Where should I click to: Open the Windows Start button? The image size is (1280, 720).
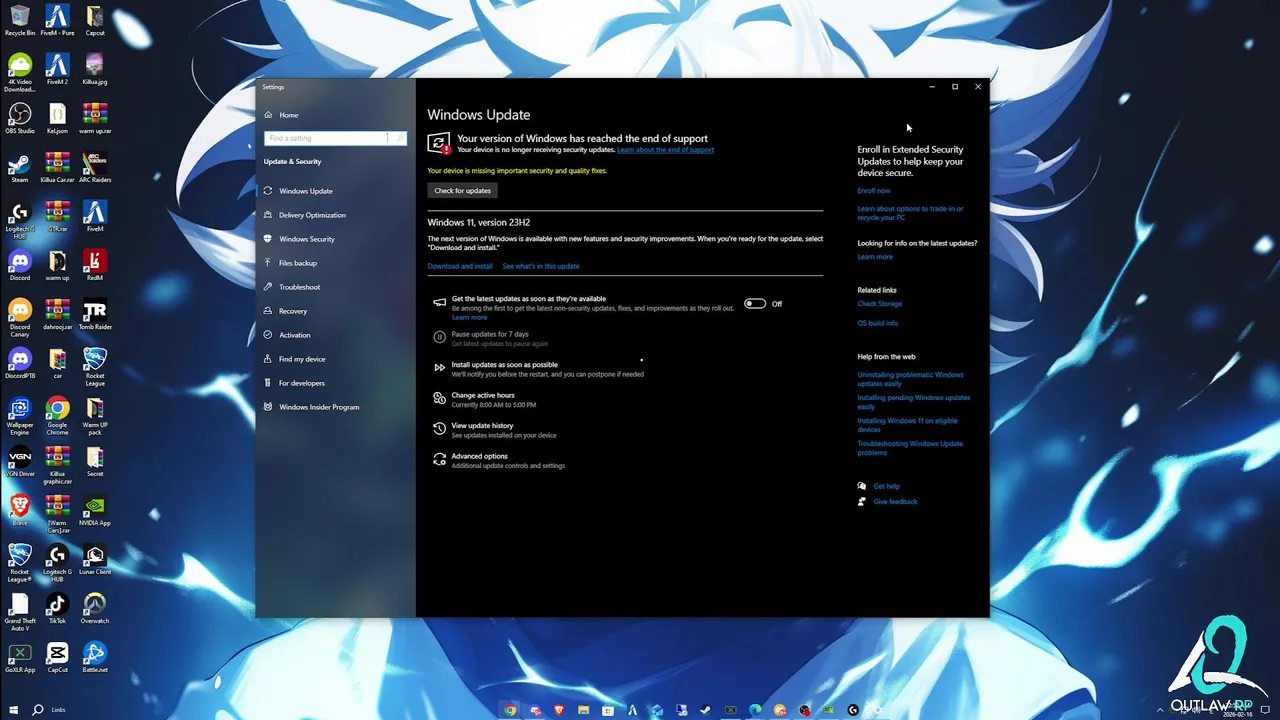tap(13, 710)
